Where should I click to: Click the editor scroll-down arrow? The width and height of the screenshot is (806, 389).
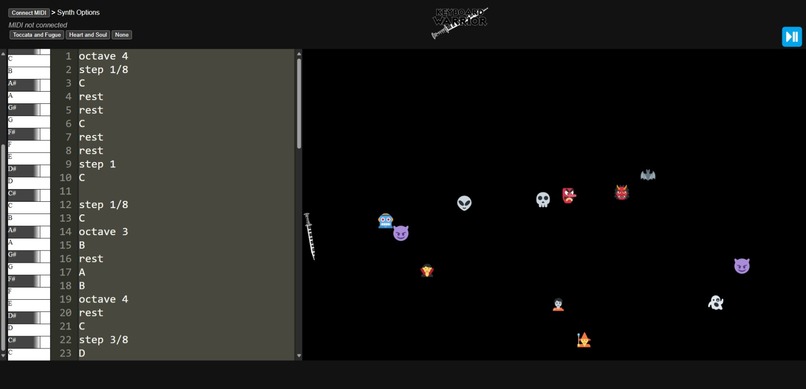299,356
